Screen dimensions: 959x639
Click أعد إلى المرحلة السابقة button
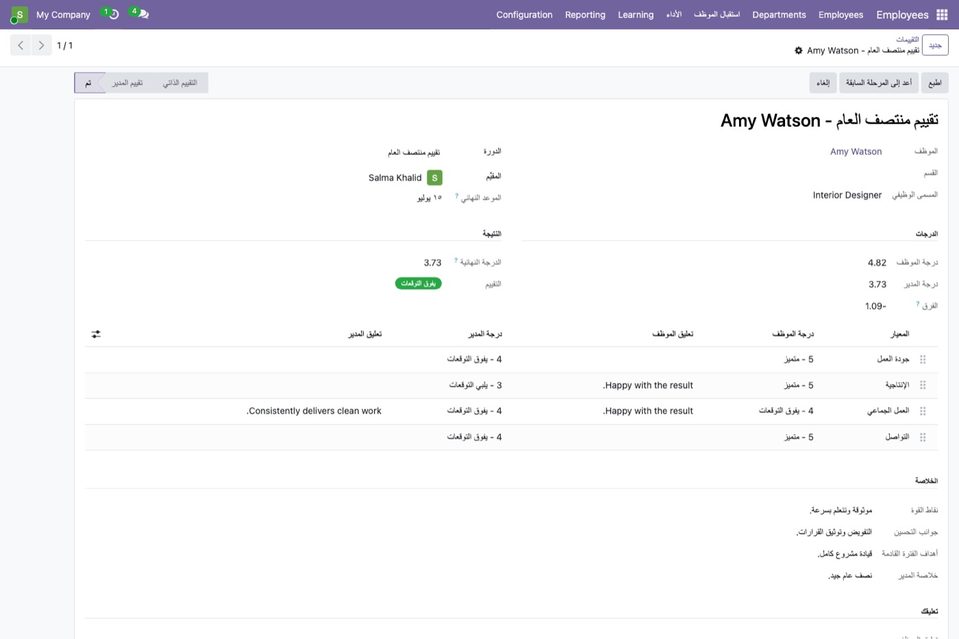(x=878, y=83)
